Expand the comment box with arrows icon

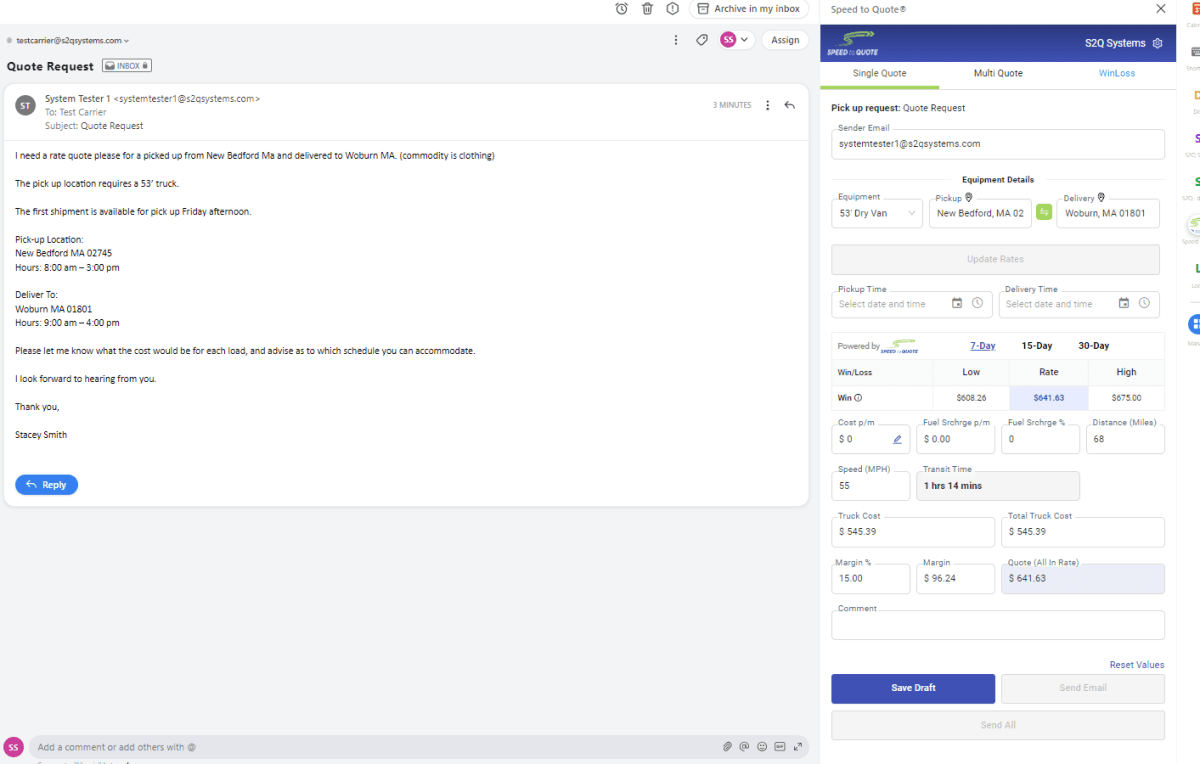point(796,747)
